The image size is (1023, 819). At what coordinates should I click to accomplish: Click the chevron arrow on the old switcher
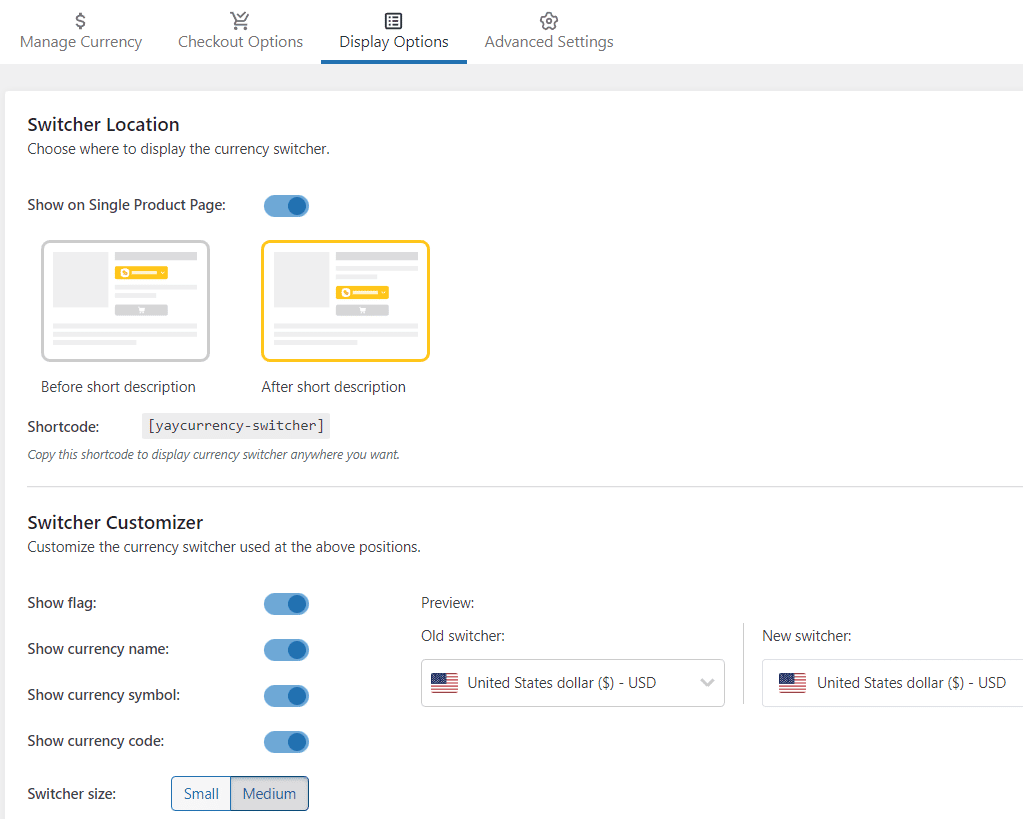point(707,682)
